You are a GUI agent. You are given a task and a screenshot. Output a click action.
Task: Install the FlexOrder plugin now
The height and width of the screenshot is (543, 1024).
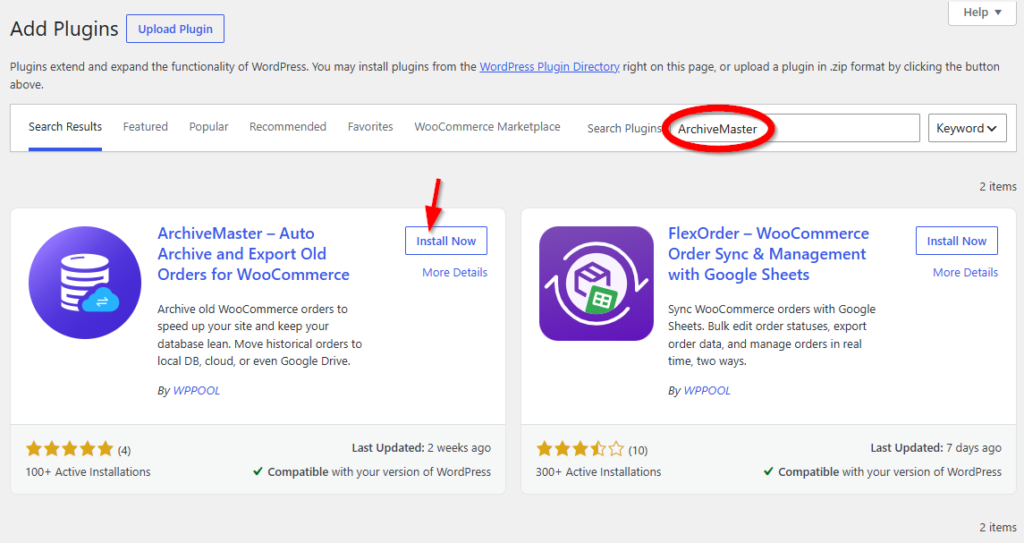[957, 240]
